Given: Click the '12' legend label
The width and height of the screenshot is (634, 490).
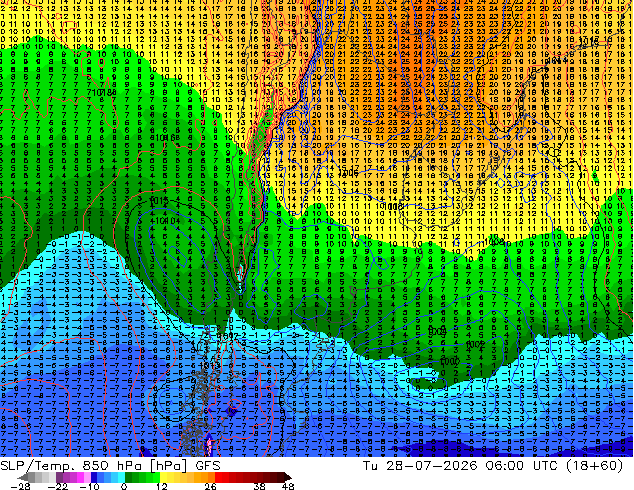Looking at the screenshot, I should 162,486.
